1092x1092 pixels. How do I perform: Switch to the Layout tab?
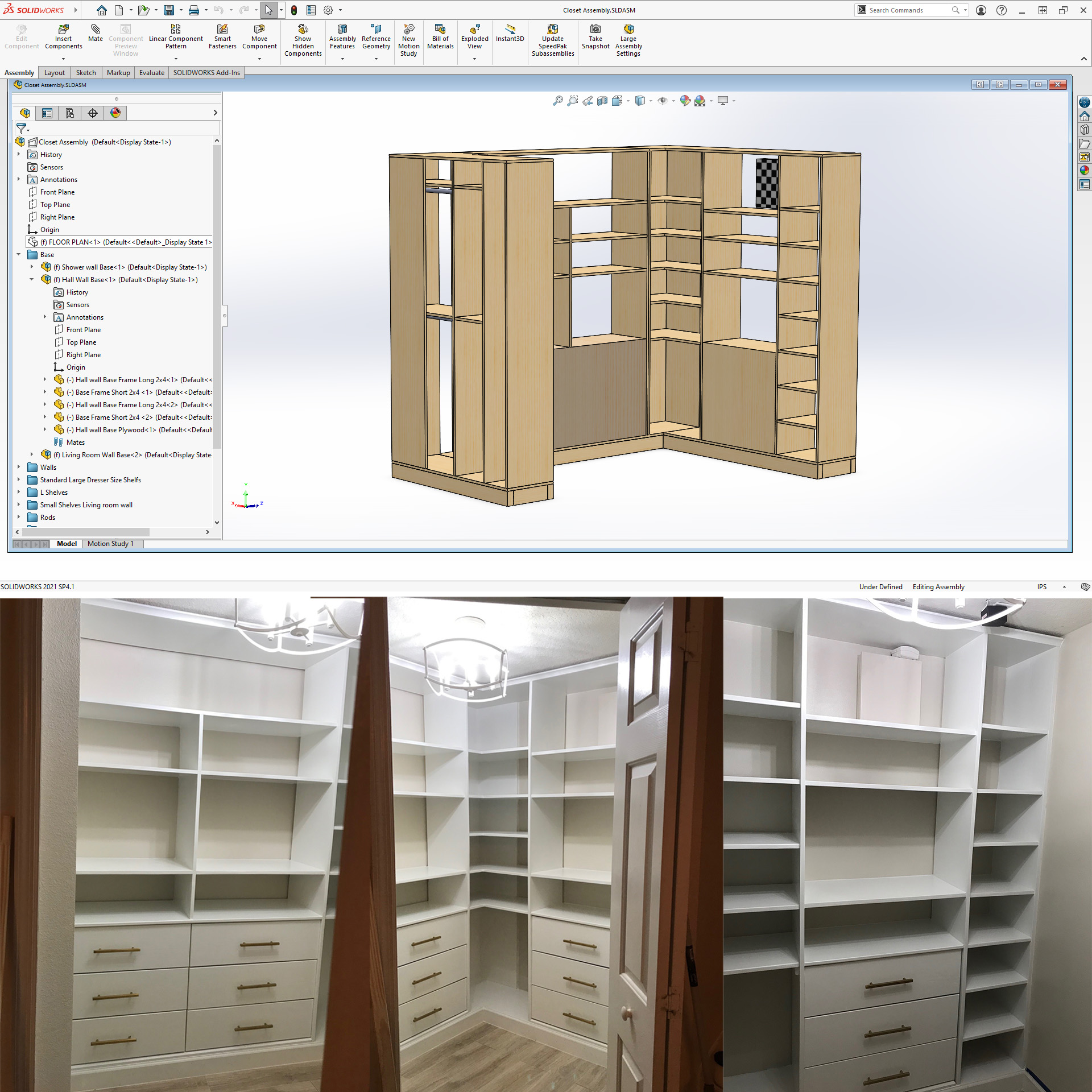[x=55, y=73]
